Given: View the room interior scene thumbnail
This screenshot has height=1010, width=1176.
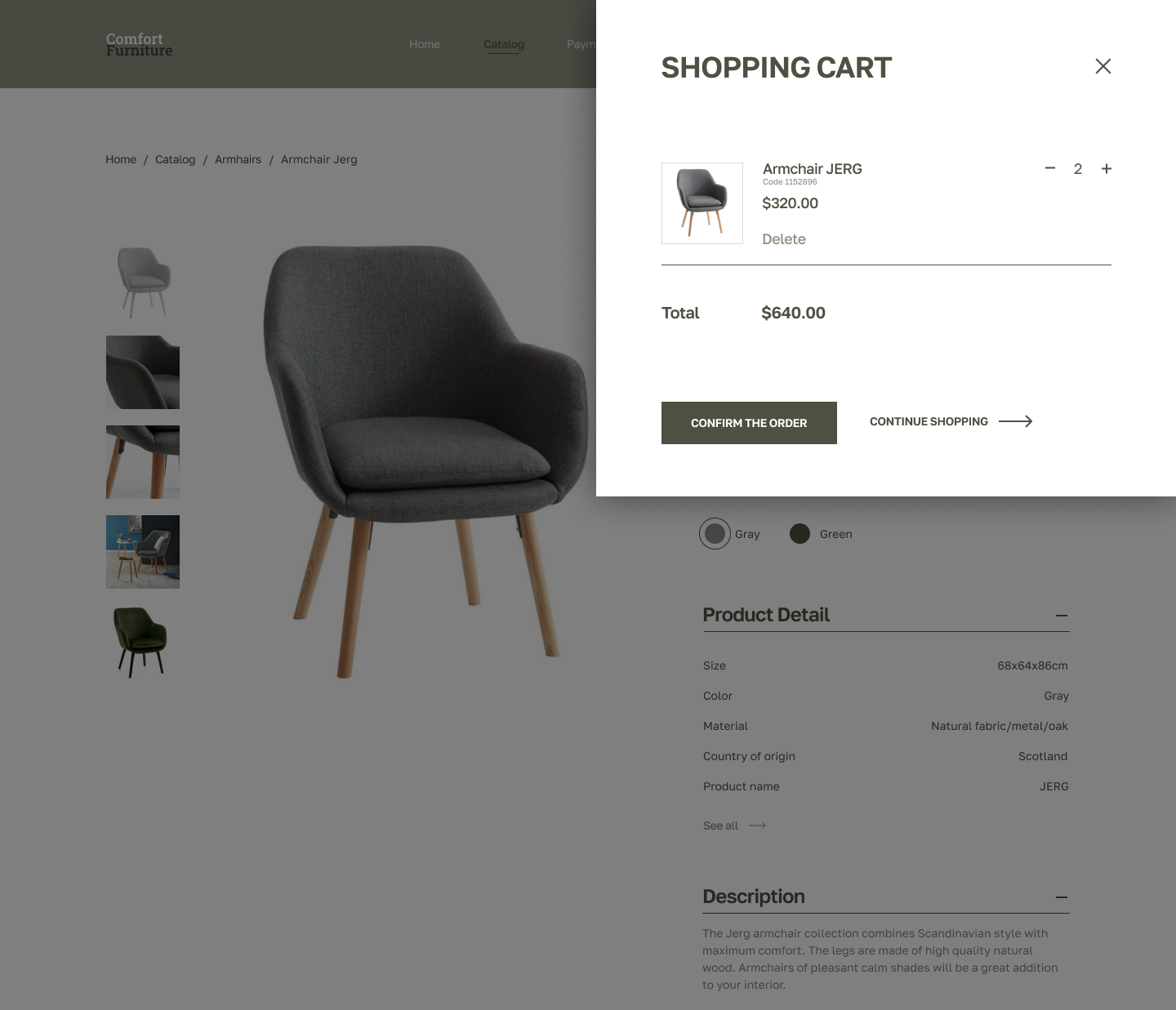Looking at the screenshot, I should [x=143, y=552].
